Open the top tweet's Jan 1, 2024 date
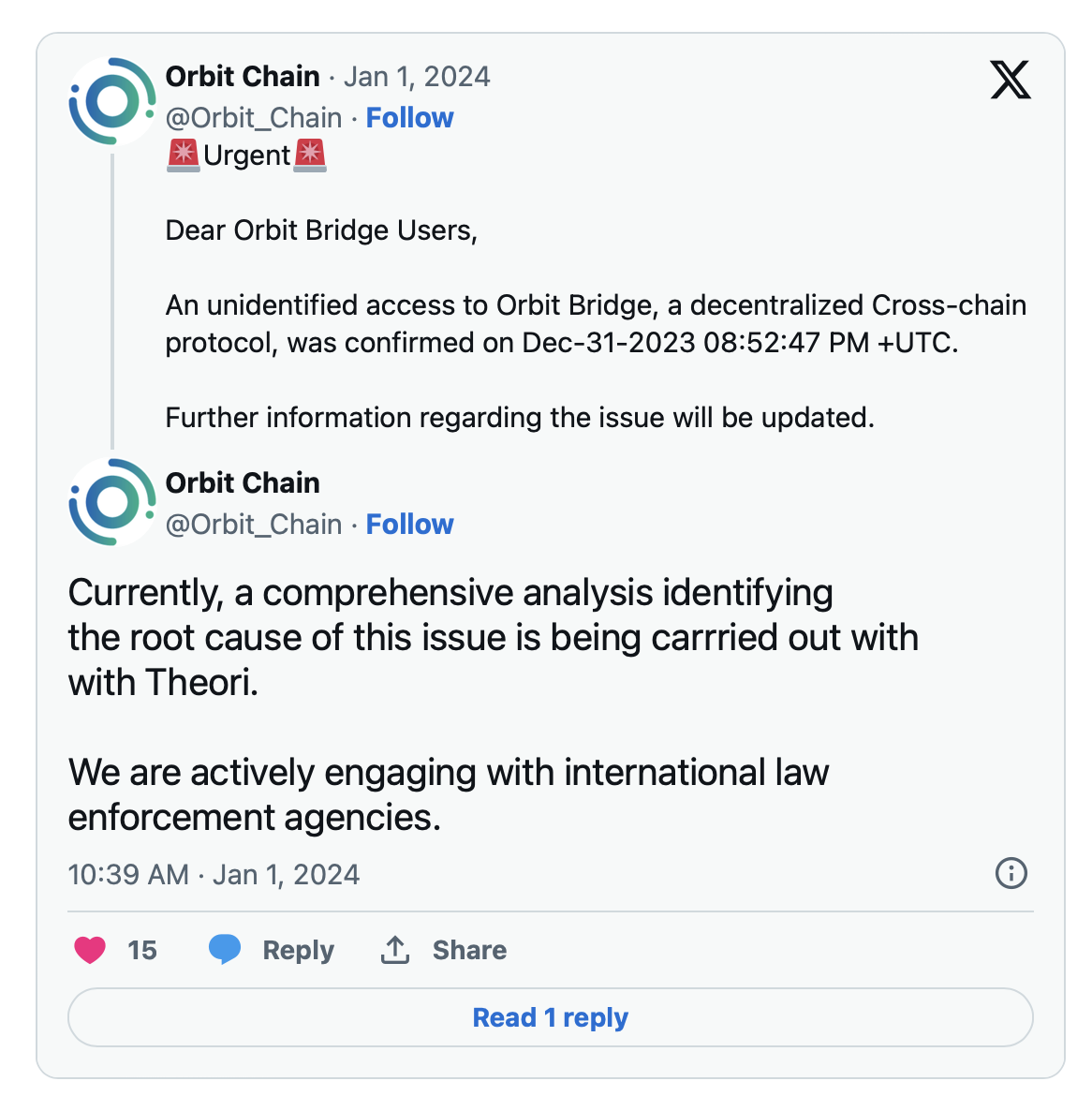 [417, 77]
